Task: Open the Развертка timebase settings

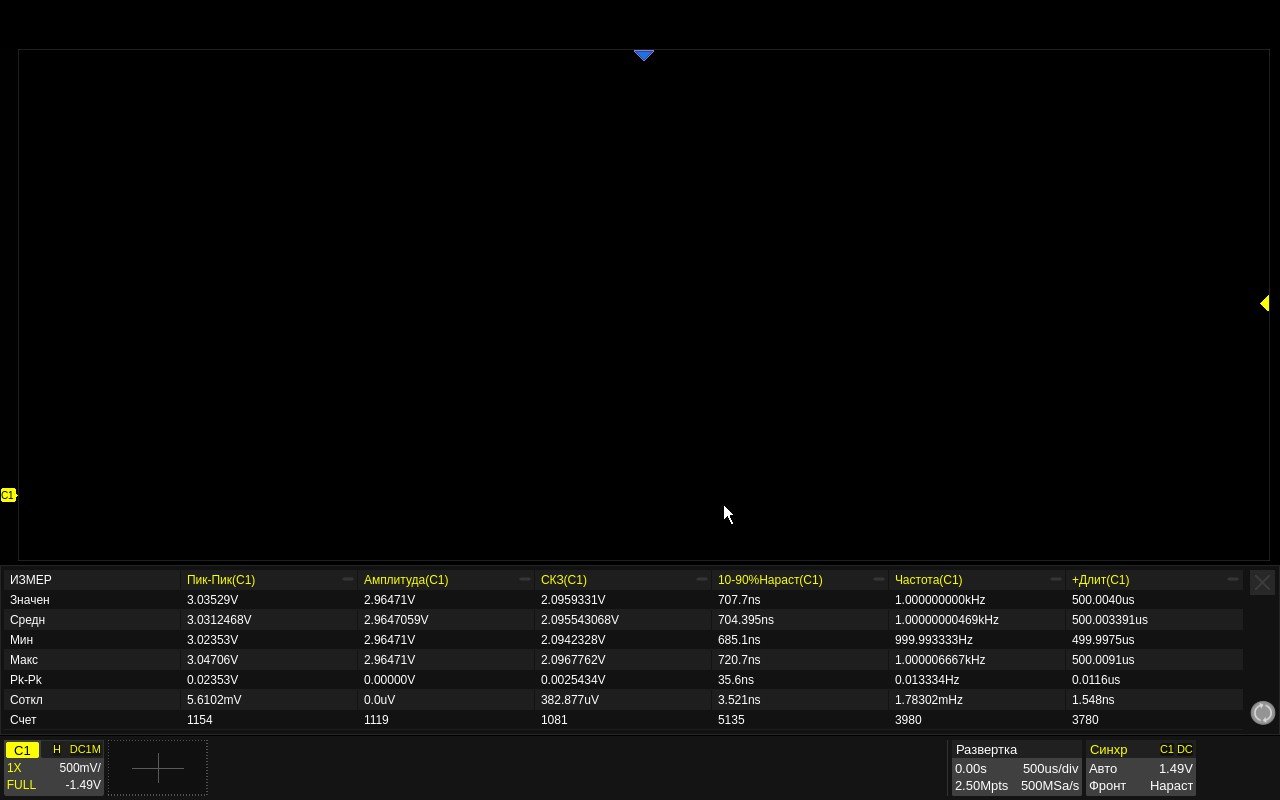Action: [x=986, y=749]
